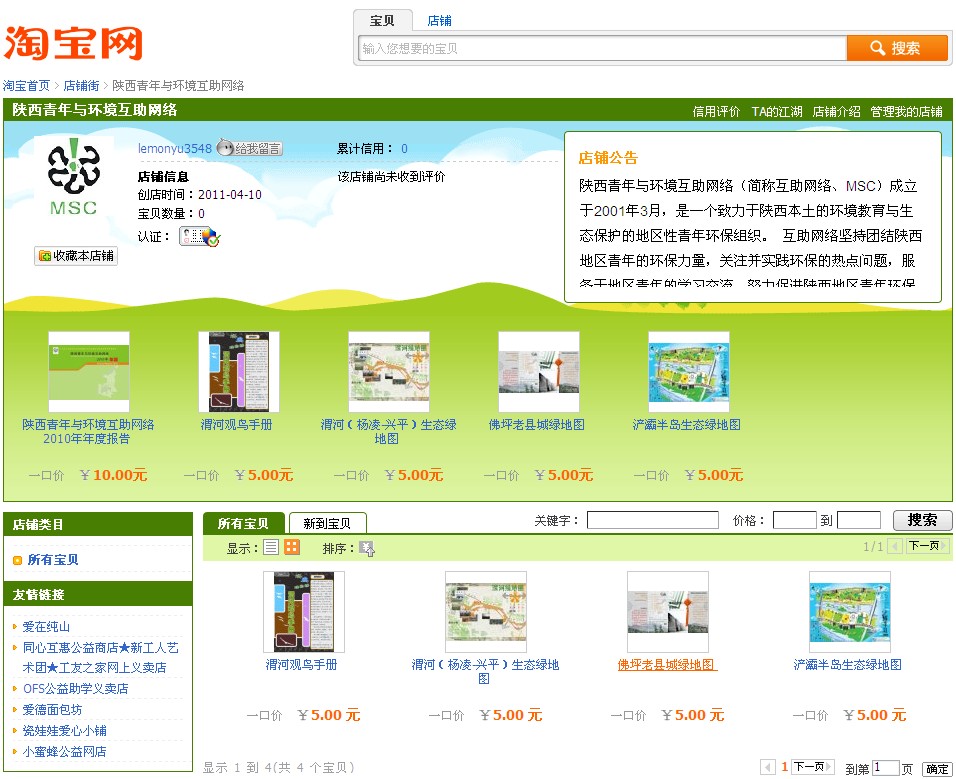Focus the go-to-page number field

pyautogui.click(x=885, y=767)
